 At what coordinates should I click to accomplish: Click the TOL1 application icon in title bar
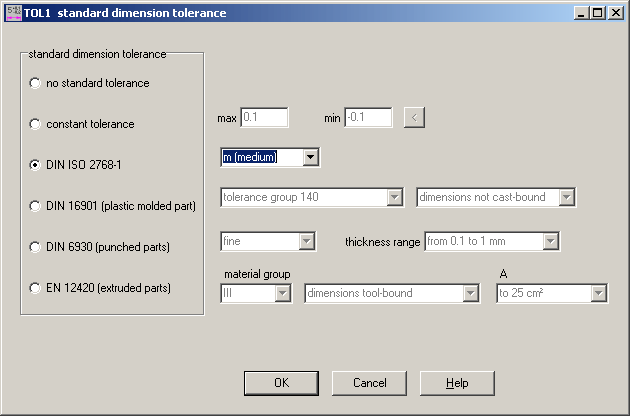point(11,13)
